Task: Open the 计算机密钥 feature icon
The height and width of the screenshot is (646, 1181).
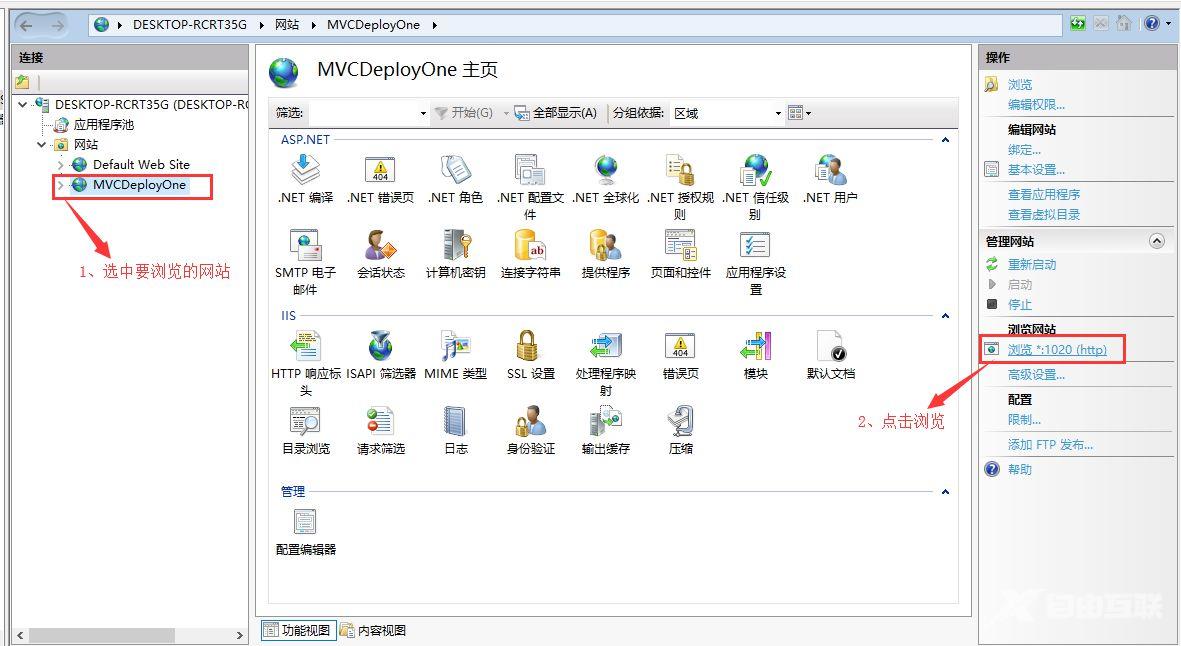Action: click(x=456, y=245)
